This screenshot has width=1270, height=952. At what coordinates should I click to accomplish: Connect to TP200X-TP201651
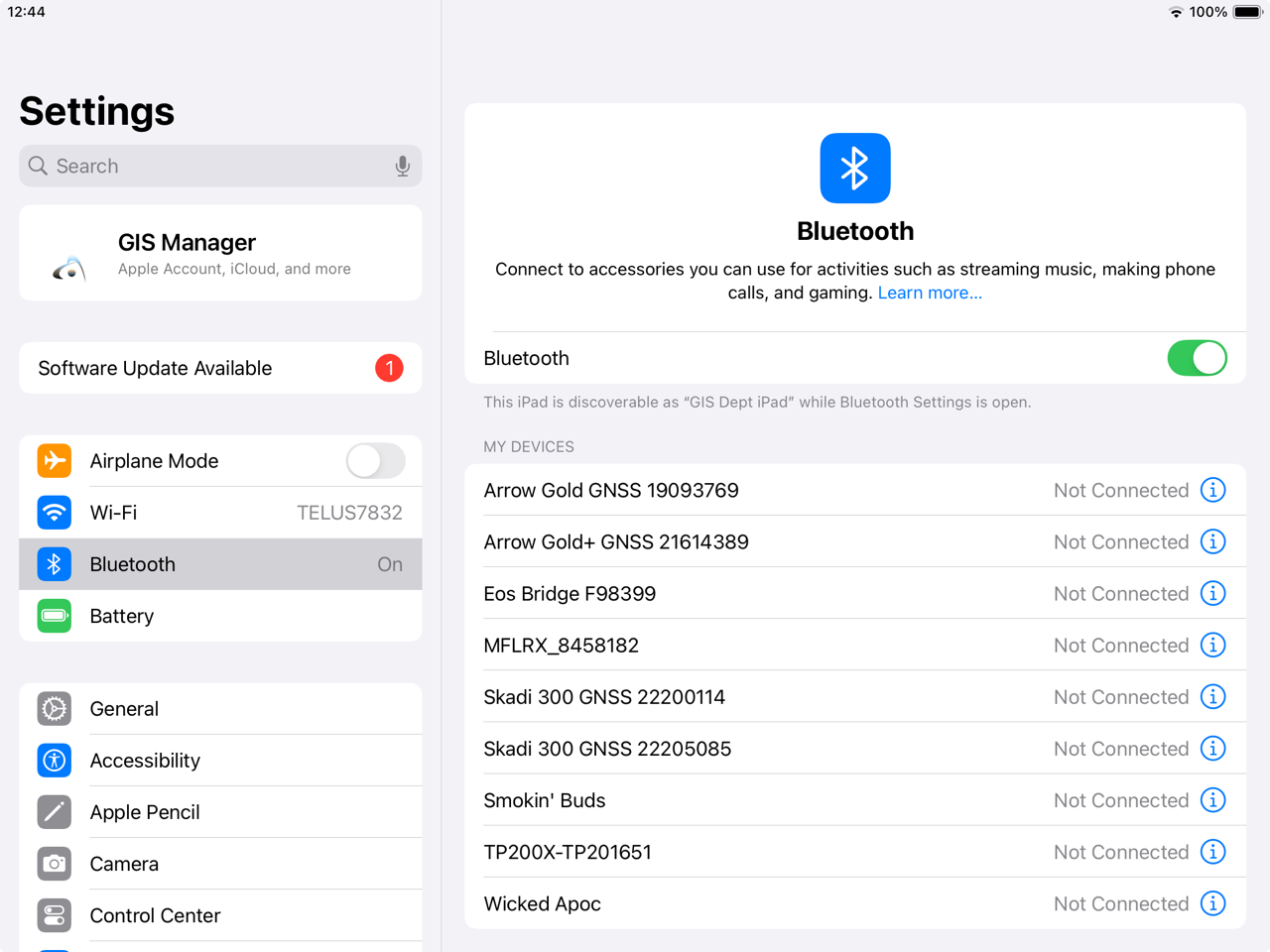pyautogui.click(x=855, y=851)
